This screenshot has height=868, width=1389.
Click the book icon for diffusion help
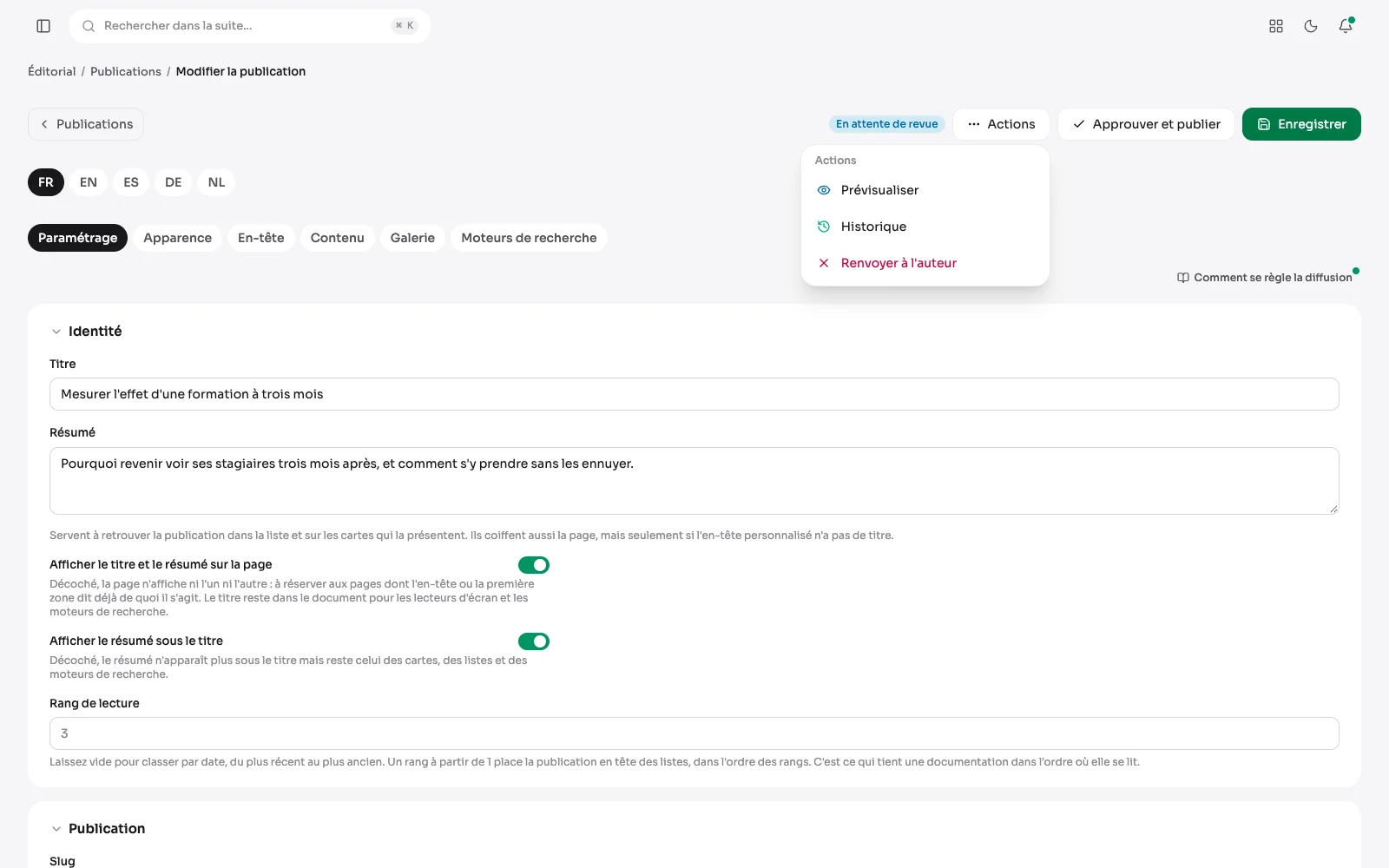pyautogui.click(x=1183, y=278)
